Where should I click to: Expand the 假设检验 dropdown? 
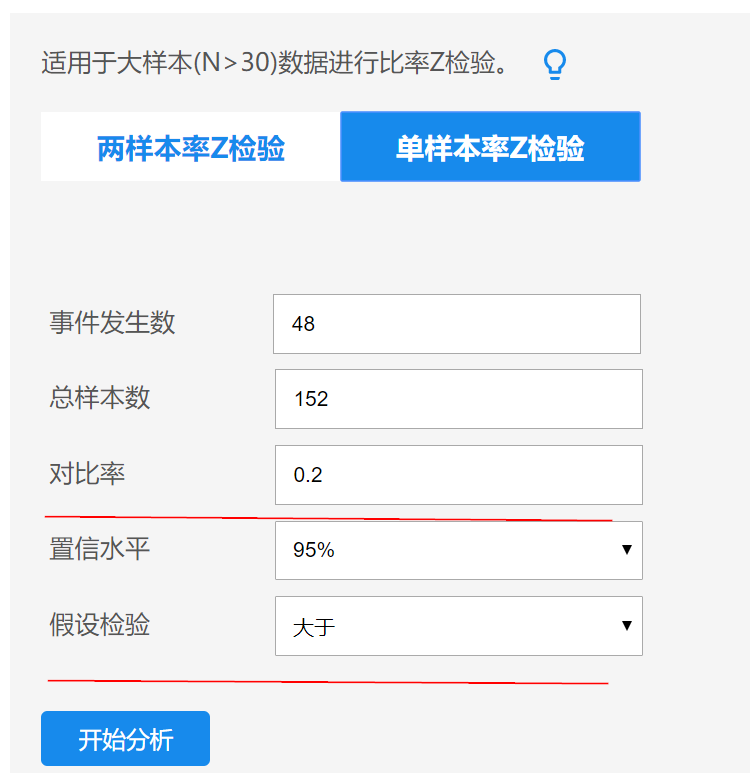point(458,626)
